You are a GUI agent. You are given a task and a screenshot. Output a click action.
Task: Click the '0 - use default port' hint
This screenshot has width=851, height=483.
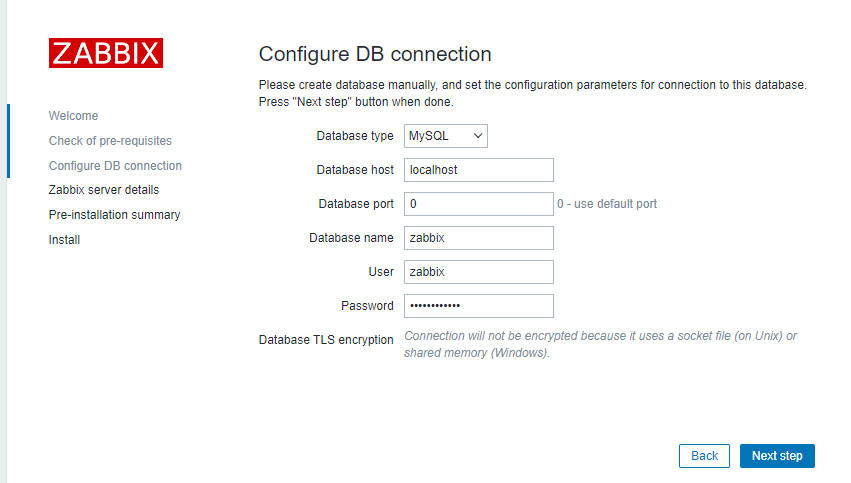point(607,204)
